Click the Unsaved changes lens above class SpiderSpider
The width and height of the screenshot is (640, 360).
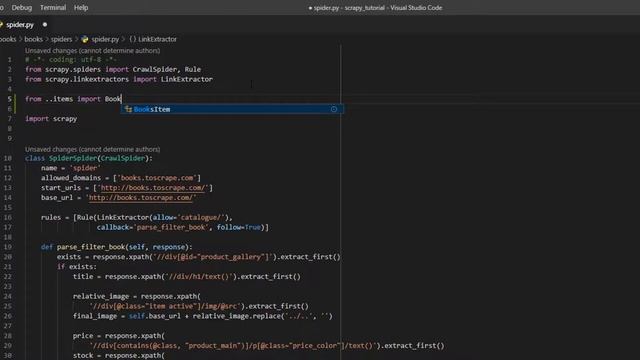92,149
